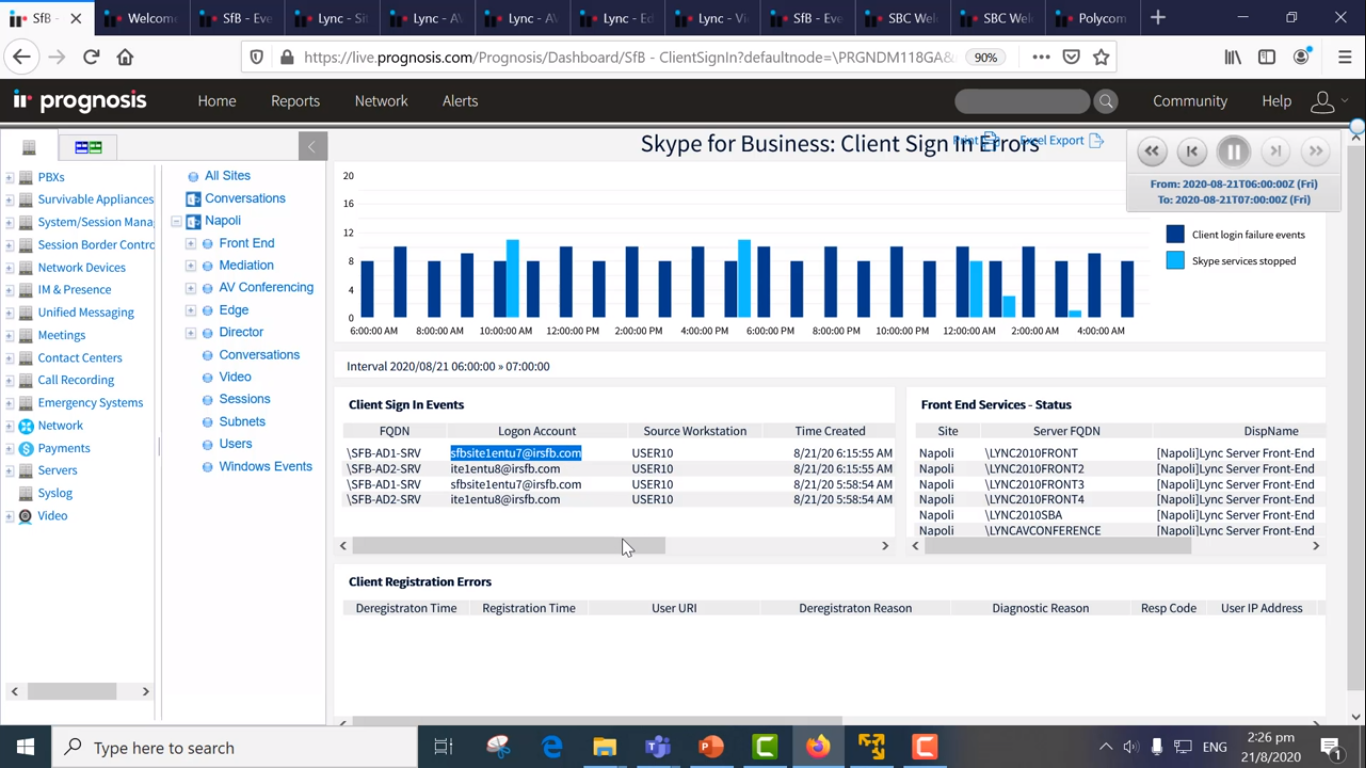Open File Explorer from the taskbar
1366x768 pixels.
605,747
